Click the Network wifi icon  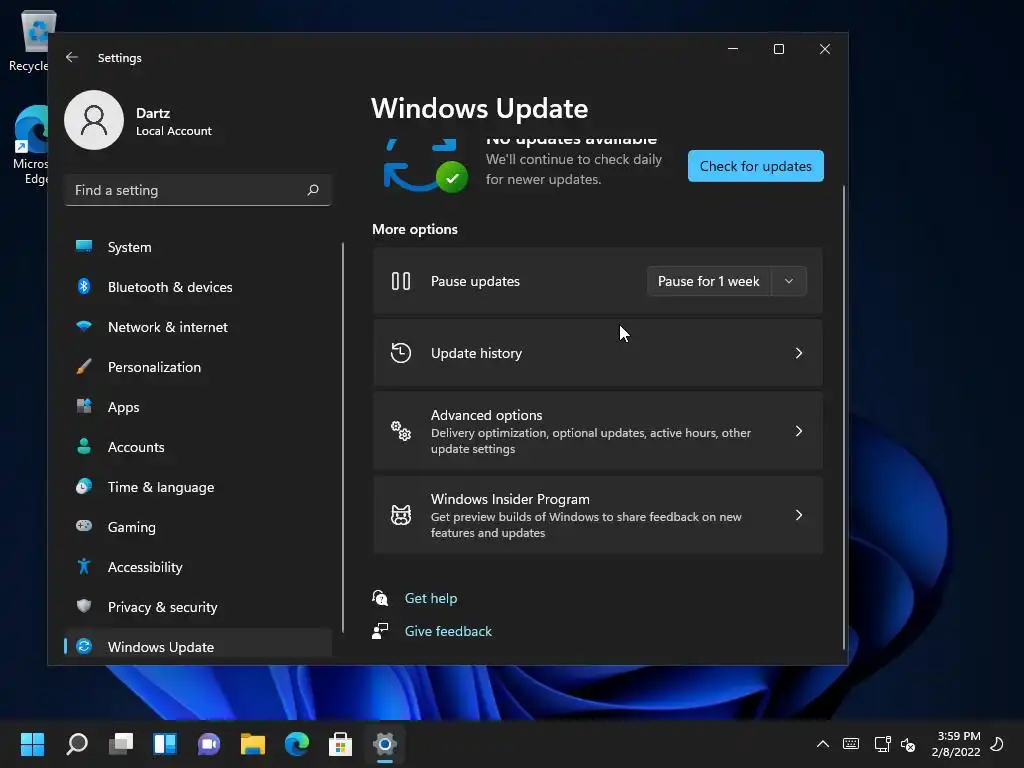[x=84, y=326]
